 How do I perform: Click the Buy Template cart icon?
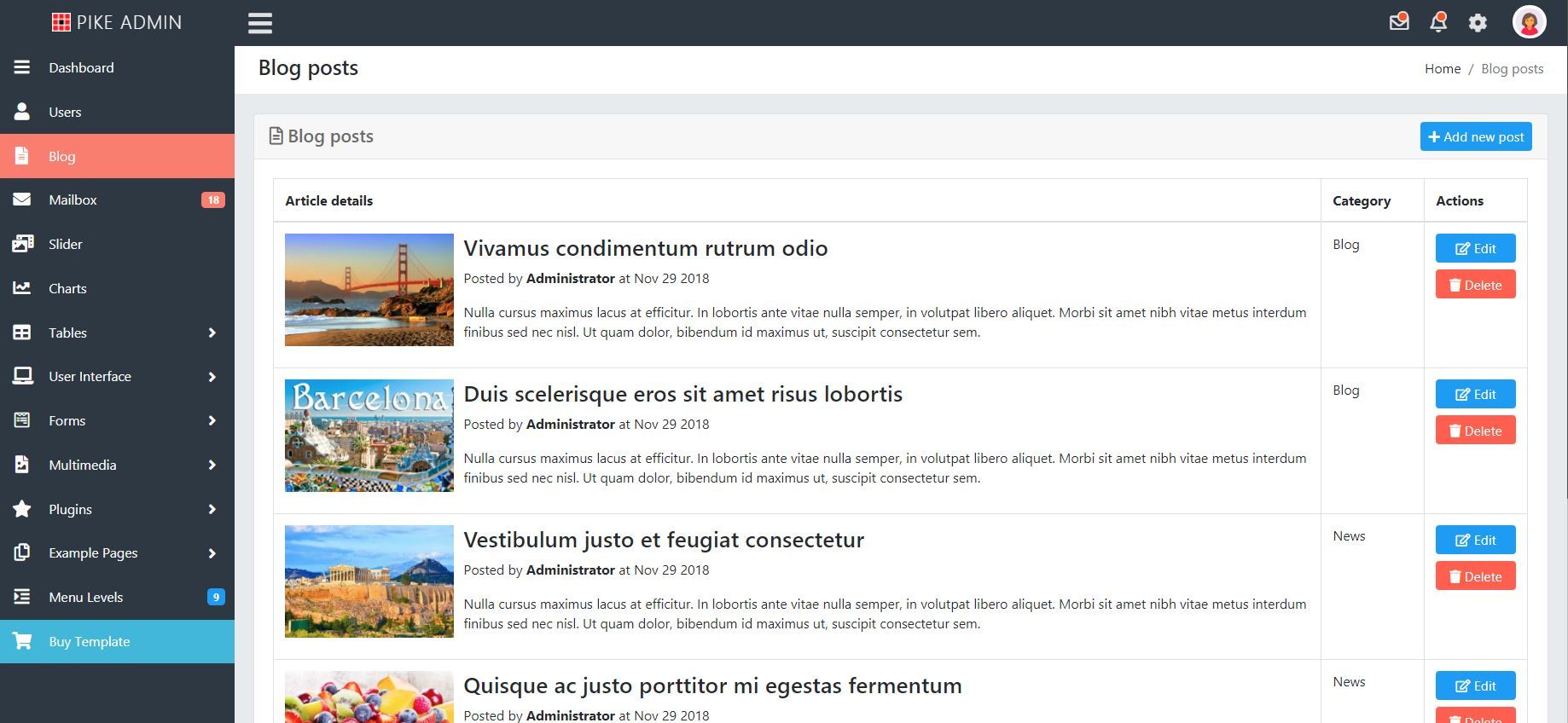[x=22, y=641]
